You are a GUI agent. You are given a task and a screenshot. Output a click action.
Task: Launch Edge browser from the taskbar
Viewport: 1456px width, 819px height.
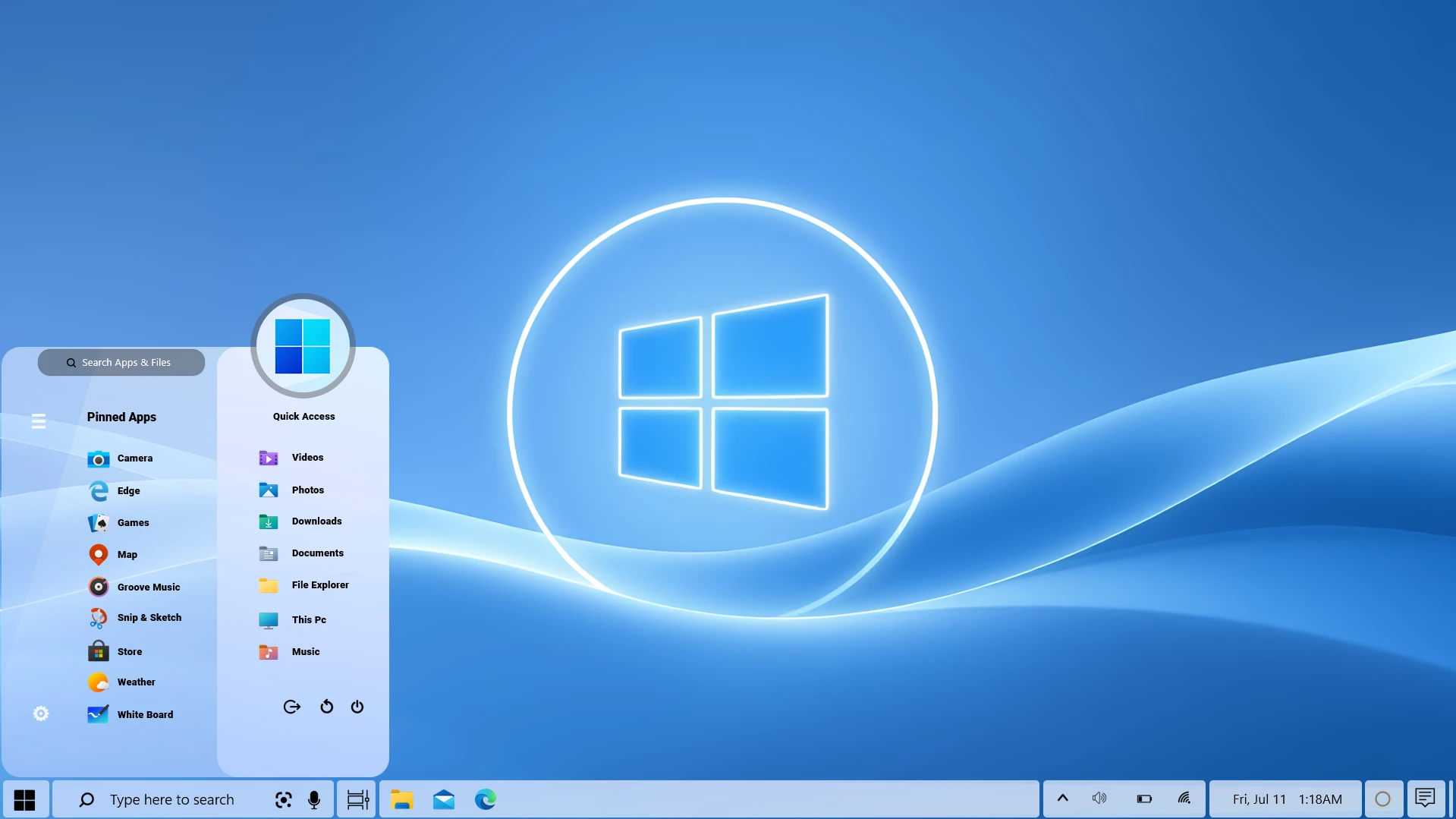pyautogui.click(x=486, y=799)
